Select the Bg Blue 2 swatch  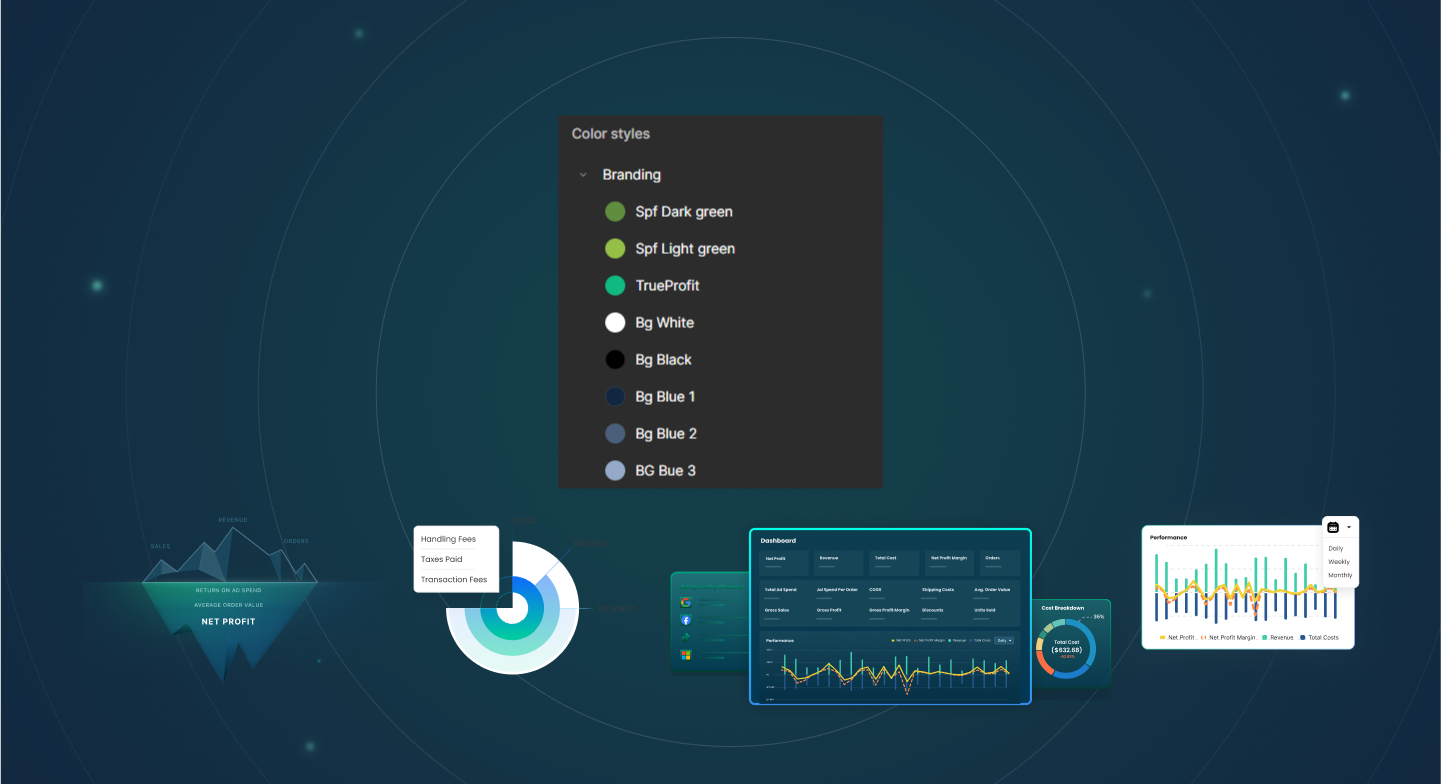point(615,434)
